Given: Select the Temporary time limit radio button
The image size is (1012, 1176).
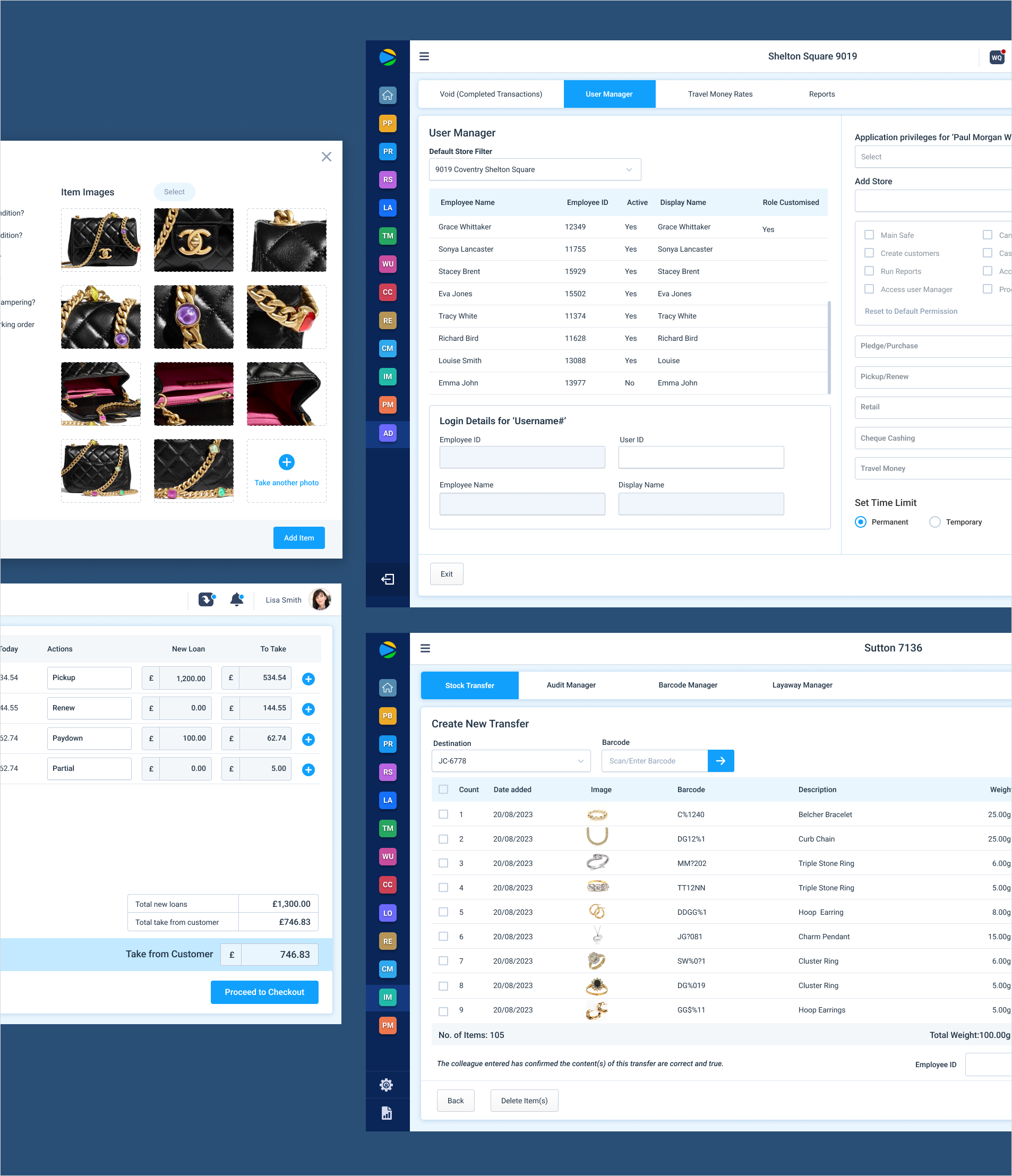Looking at the screenshot, I should tap(934, 521).
